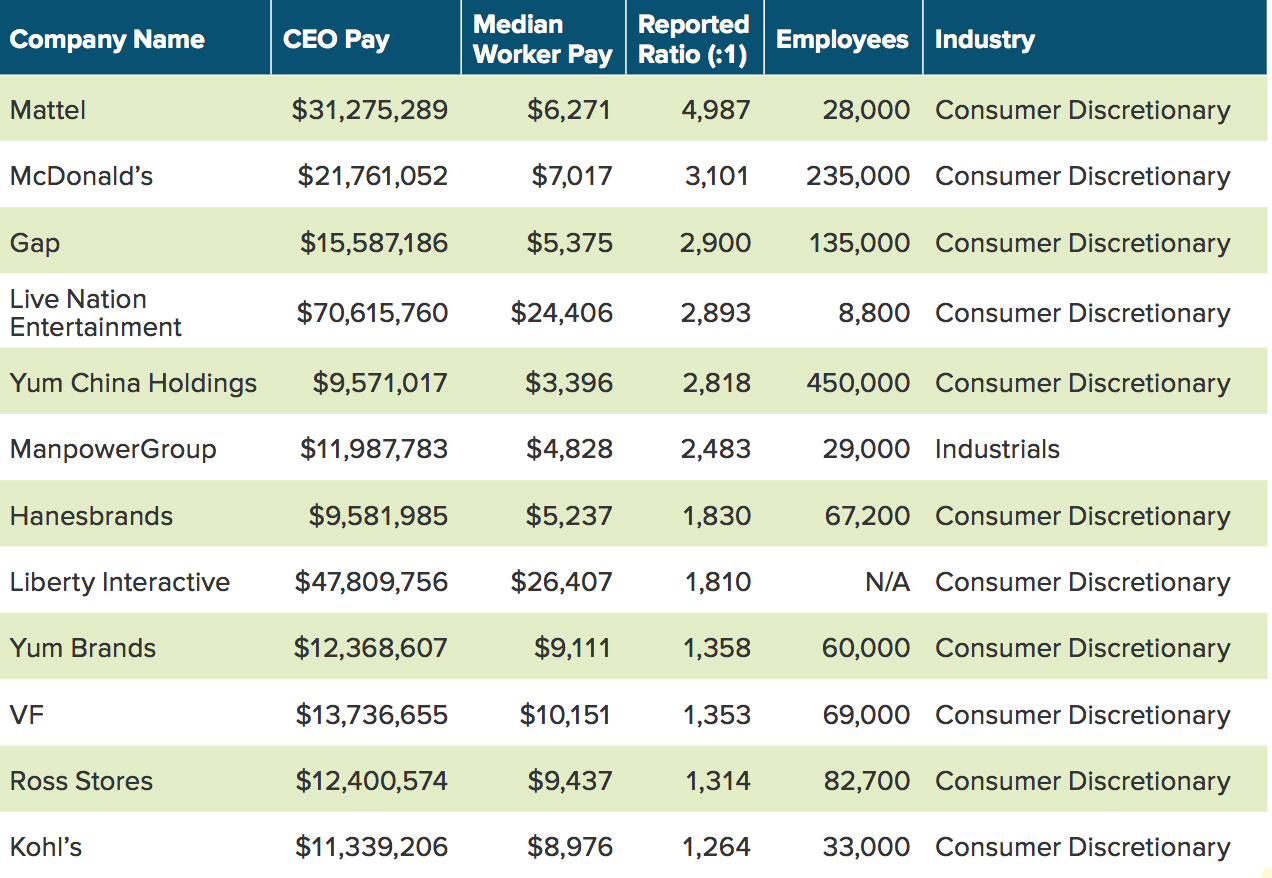Click Liberty Interactive's N/A employees cell
The height and width of the screenshot is (878, 1272).
point(887,582)
